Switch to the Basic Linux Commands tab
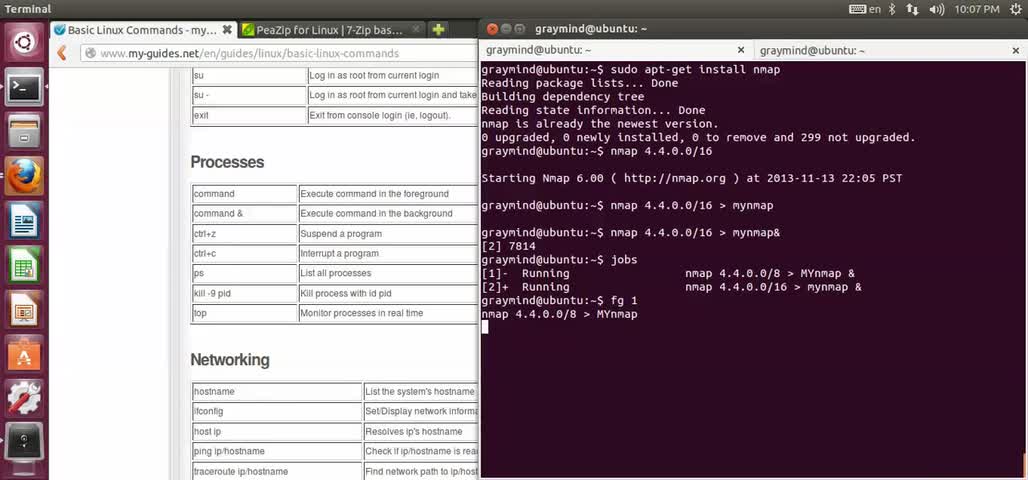Screen dimensions: 1028x480 click(143, 30)
